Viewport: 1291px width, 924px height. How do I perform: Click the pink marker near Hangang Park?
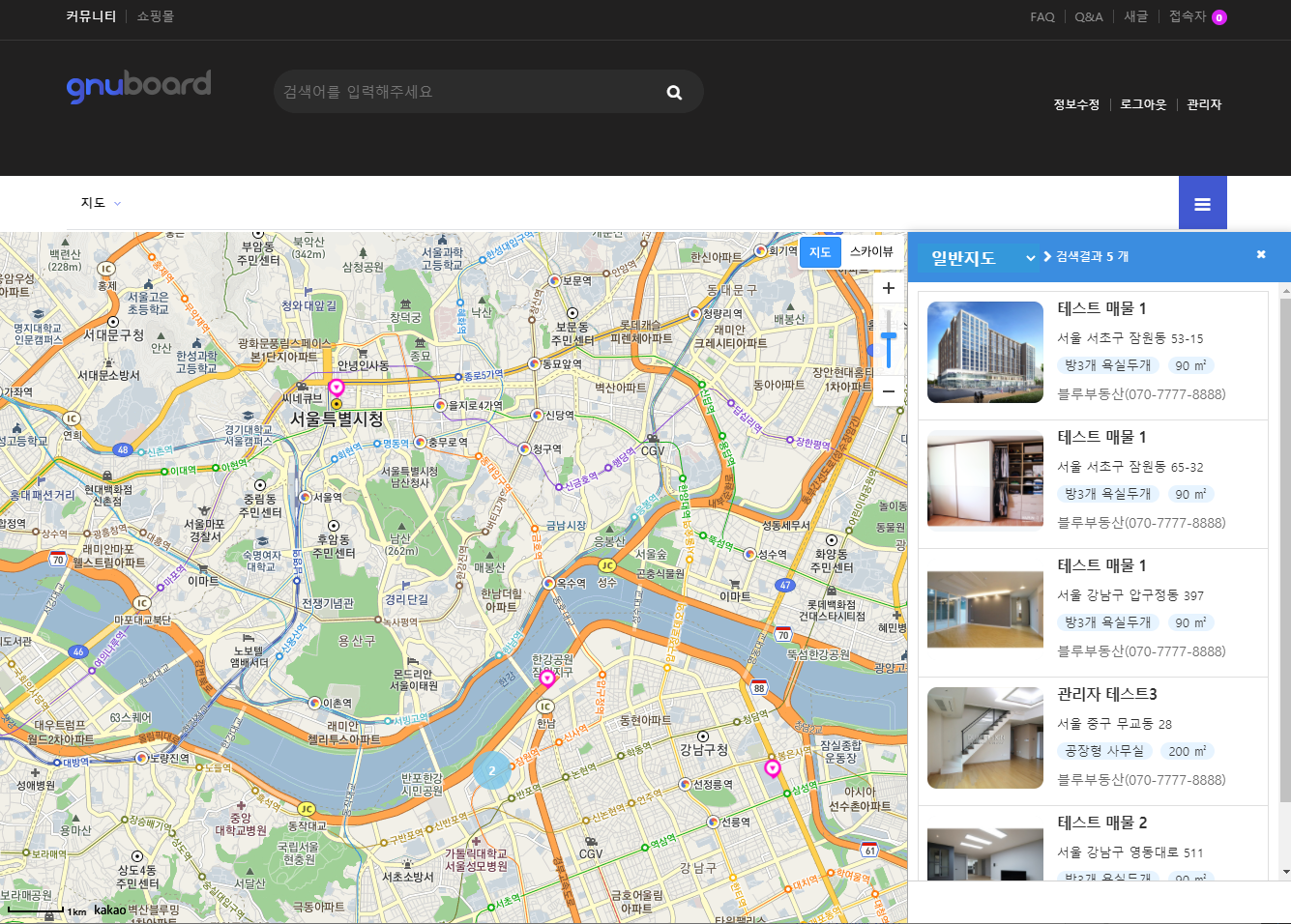[547, 679]
